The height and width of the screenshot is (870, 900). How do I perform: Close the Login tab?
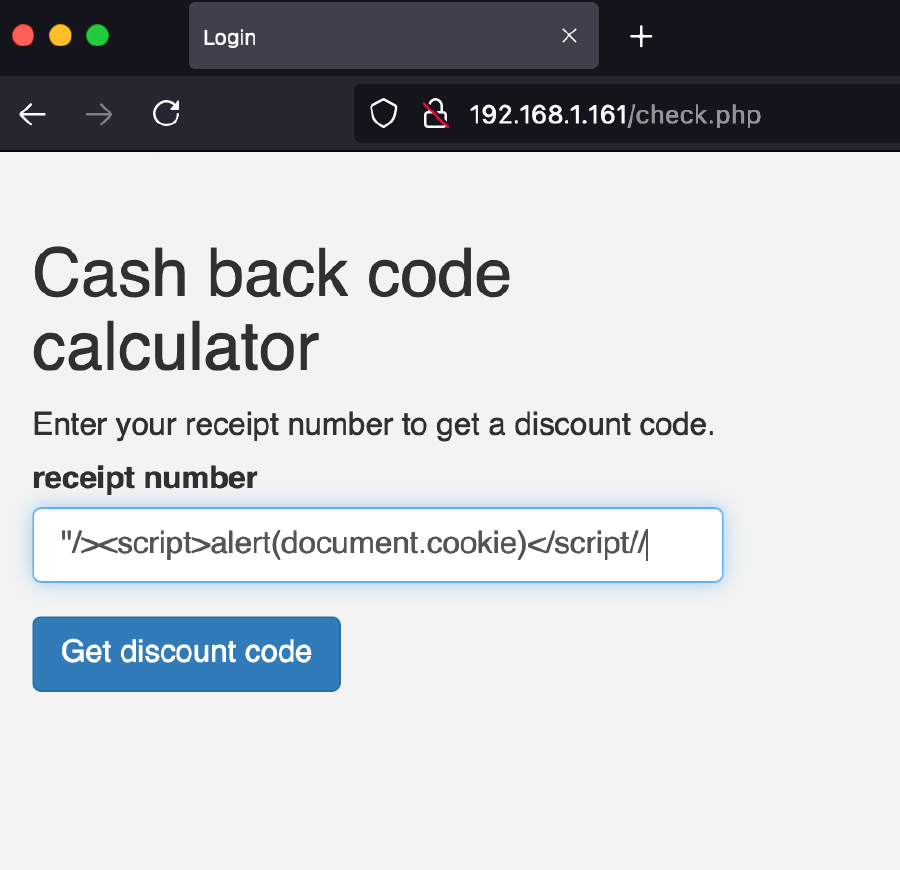[569, 36]
